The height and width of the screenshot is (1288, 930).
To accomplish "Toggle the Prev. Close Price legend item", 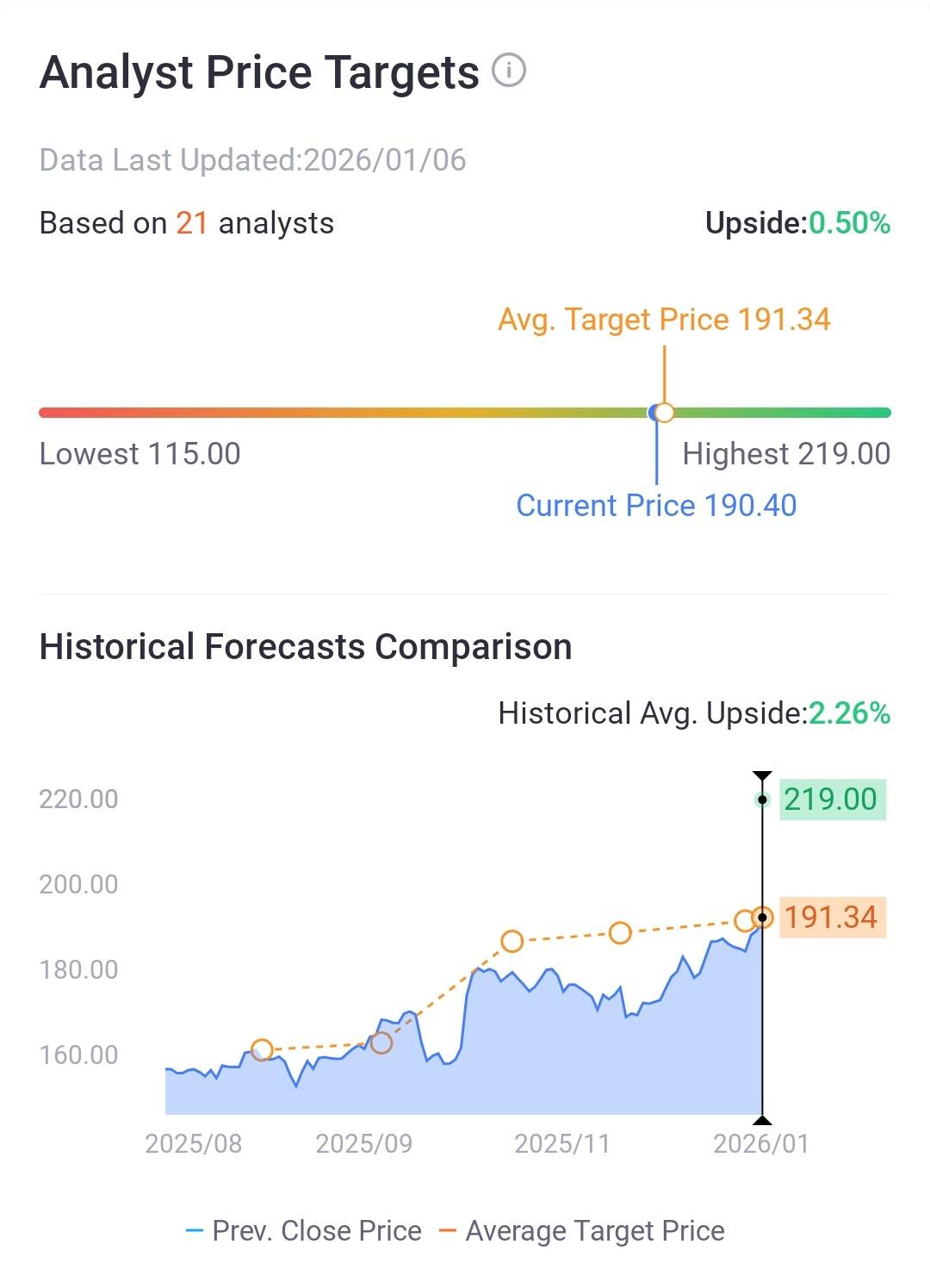I will click(x=304, y=1231).
